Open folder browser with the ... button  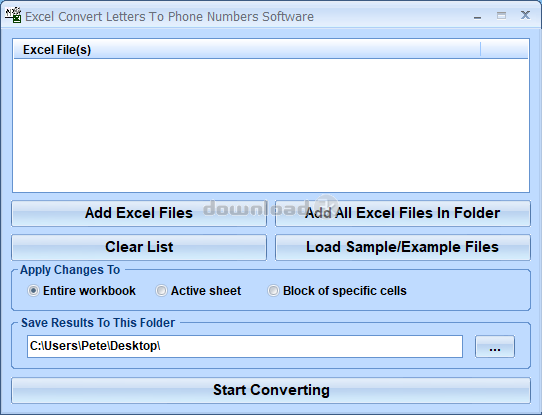(495, 346)
